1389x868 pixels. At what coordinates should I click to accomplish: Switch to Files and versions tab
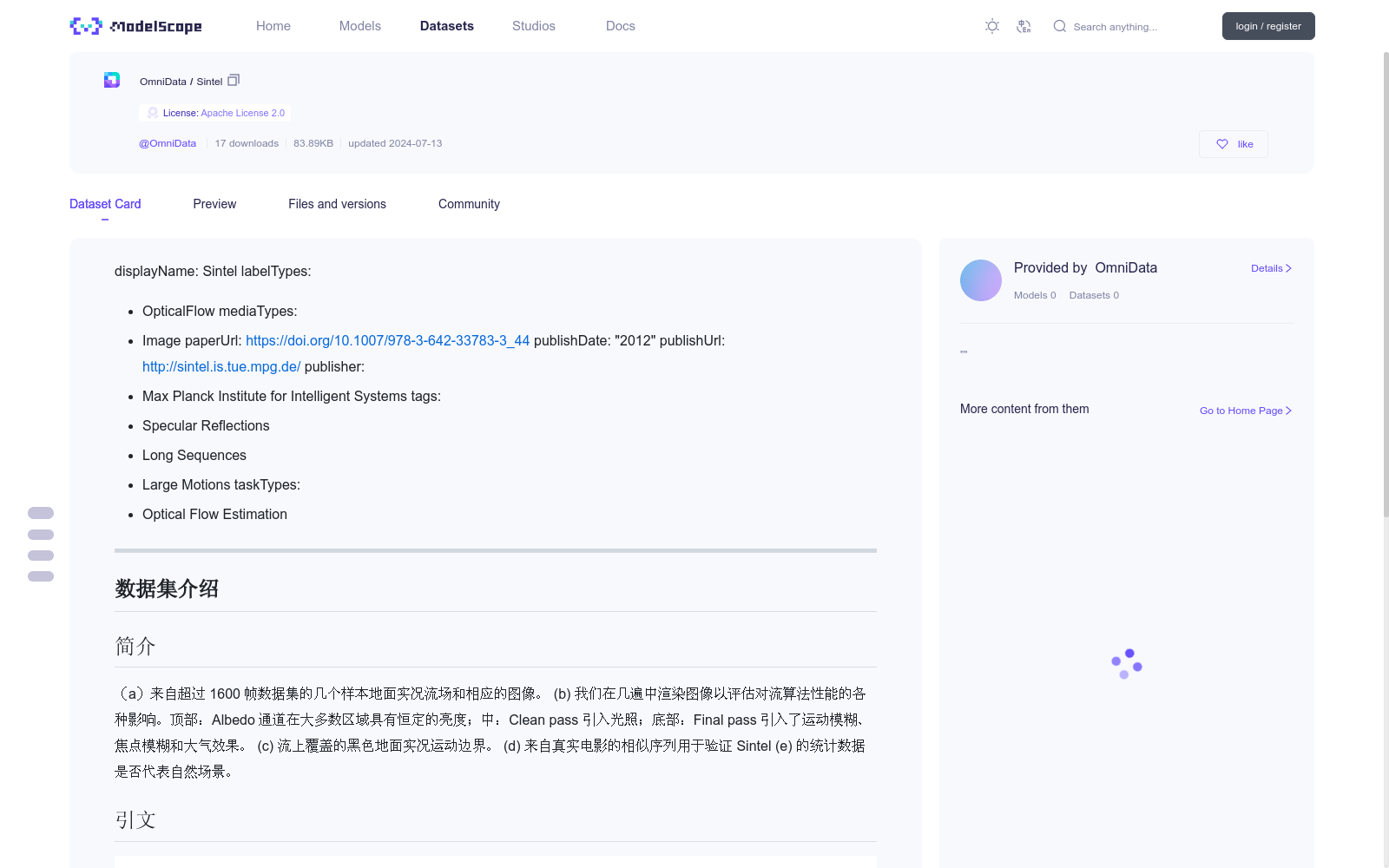pyautogui.click(x=337, y=204)
